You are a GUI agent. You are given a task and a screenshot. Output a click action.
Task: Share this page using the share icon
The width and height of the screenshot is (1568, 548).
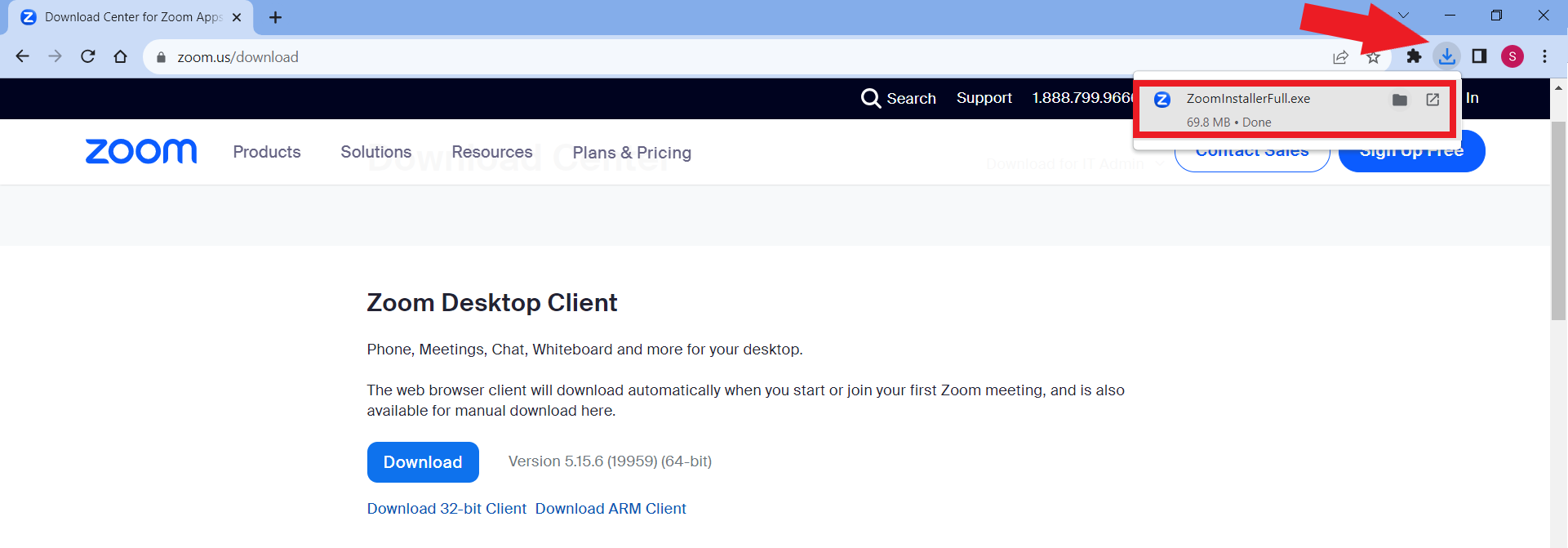pos(1340,56)
